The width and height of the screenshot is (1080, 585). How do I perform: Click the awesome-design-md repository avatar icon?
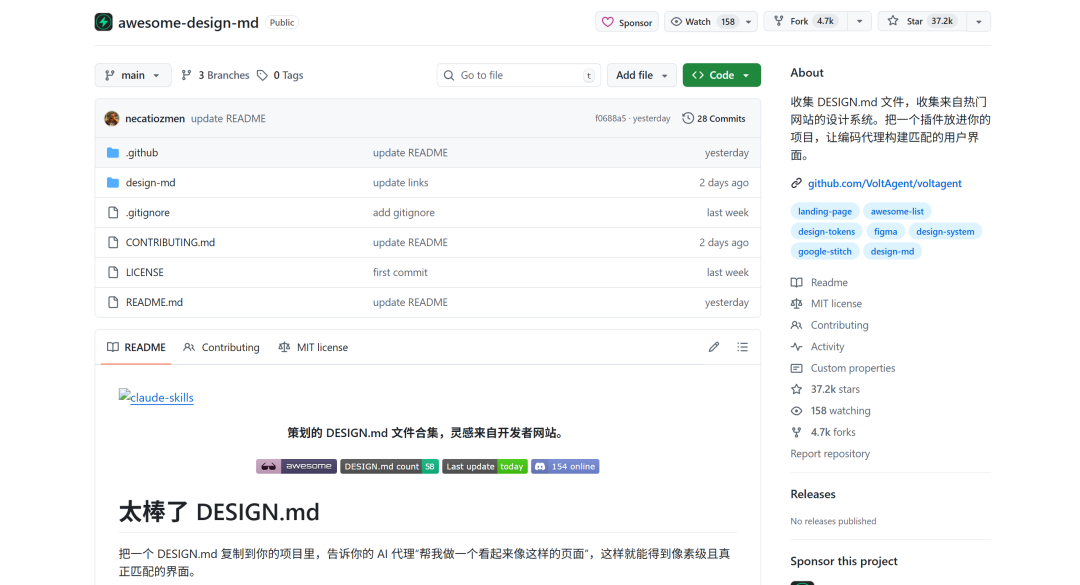103,22
